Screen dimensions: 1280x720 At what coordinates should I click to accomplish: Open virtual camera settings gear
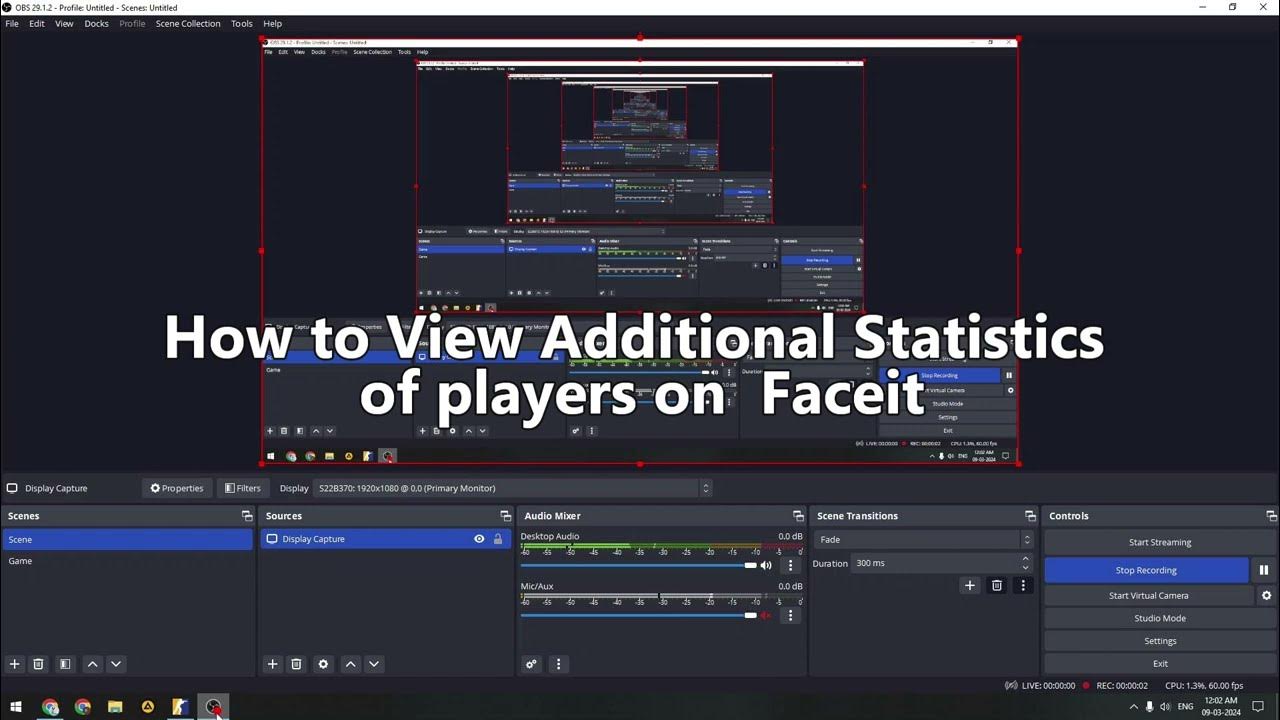1266,595
